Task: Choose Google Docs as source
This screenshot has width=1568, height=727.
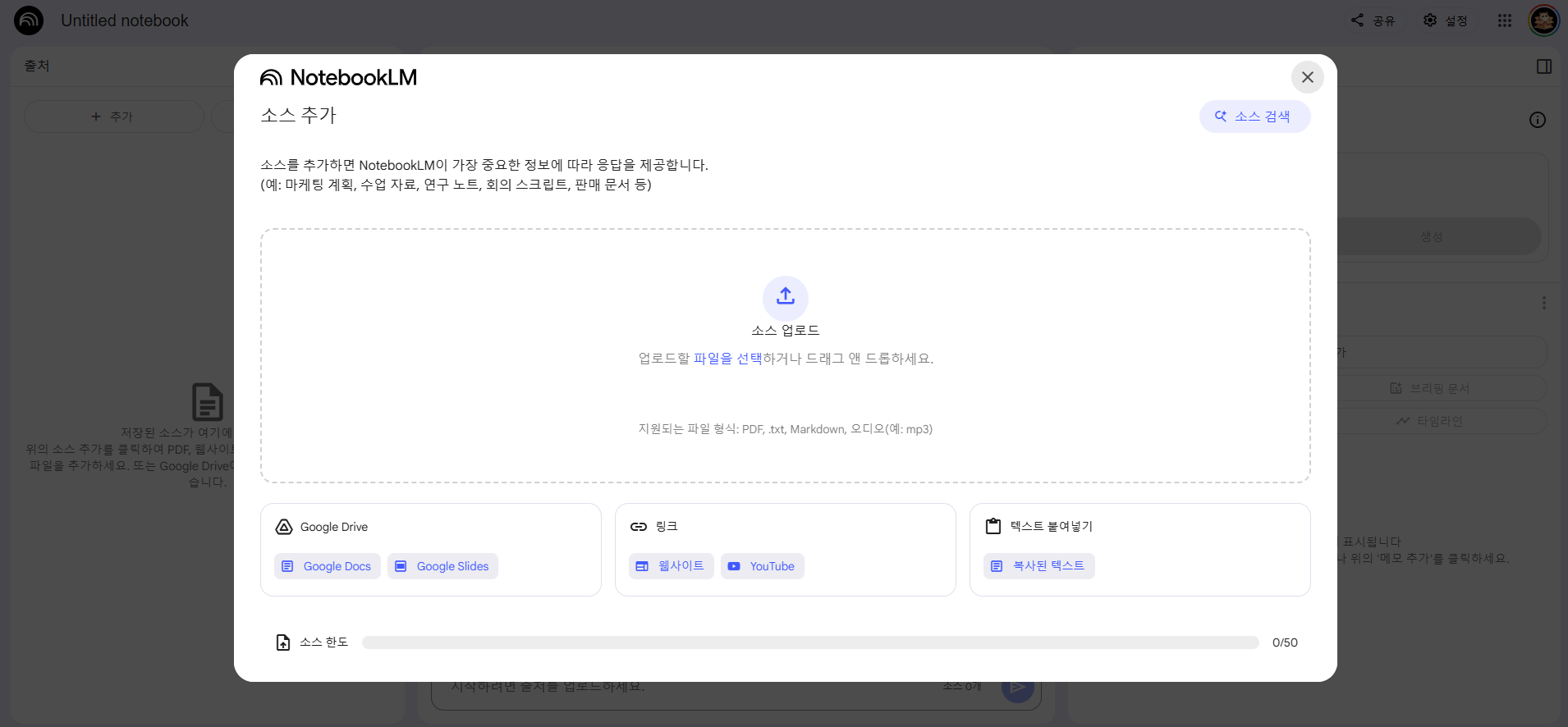Action: click(x=328, y=566)
